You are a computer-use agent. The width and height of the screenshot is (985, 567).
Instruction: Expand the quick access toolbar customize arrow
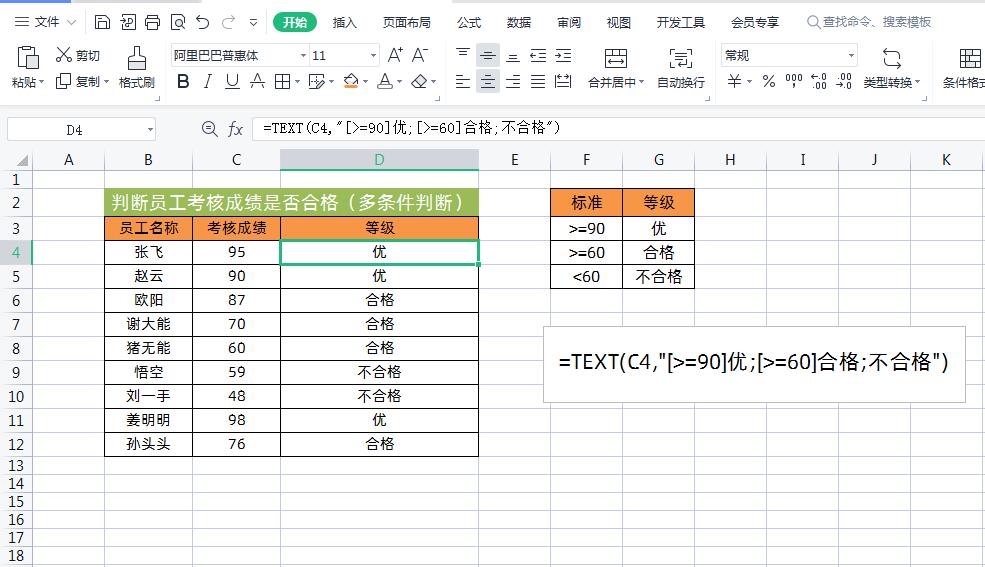click(x=253, y=23)
